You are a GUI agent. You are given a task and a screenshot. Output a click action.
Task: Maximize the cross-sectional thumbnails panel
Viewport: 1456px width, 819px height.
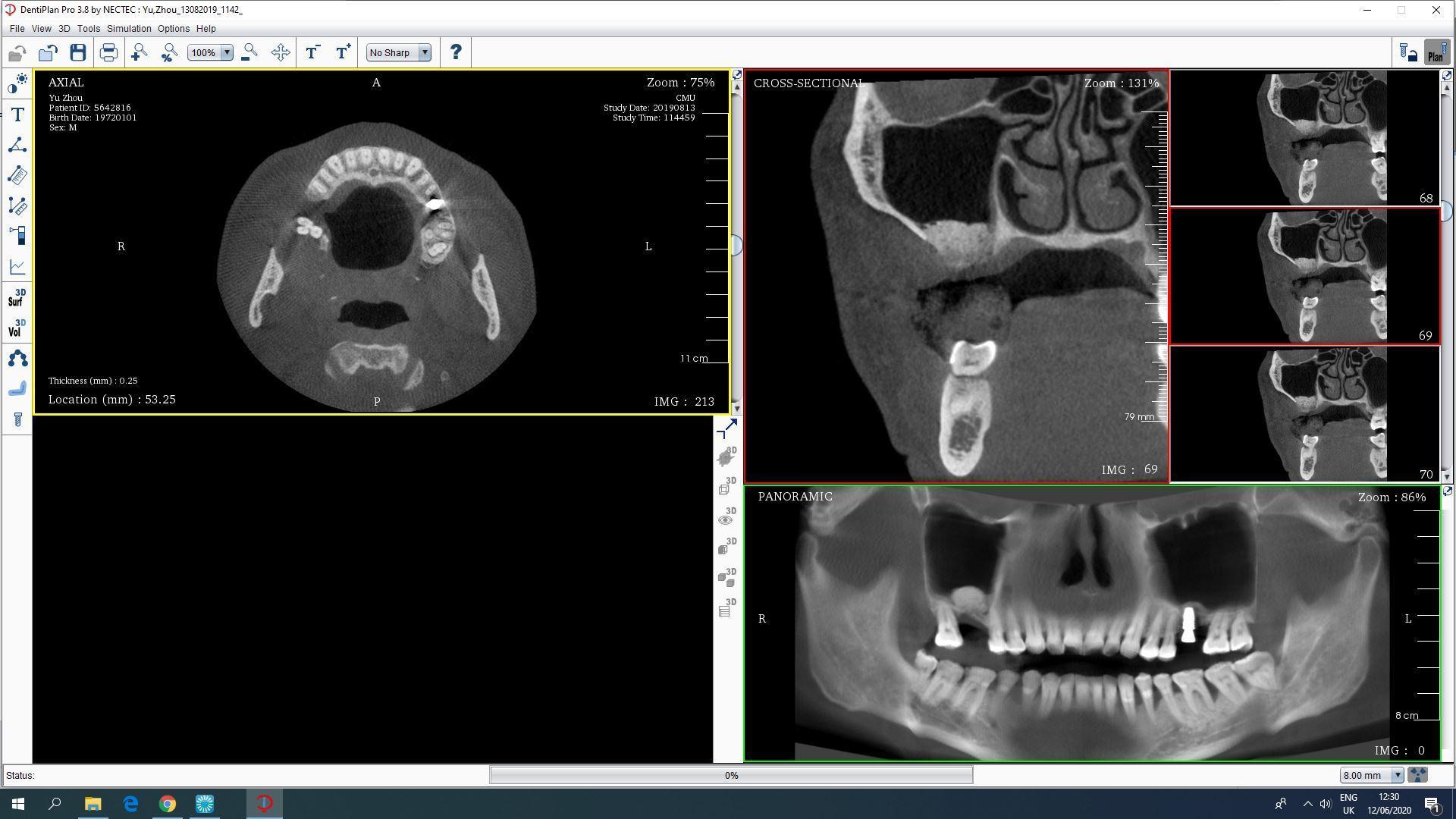tap(1446, 75)
